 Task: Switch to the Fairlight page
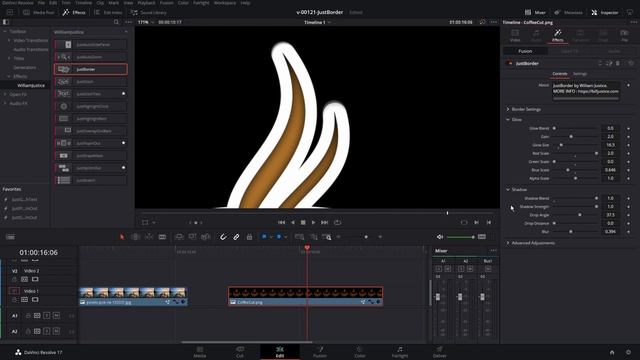pos(400,352)
